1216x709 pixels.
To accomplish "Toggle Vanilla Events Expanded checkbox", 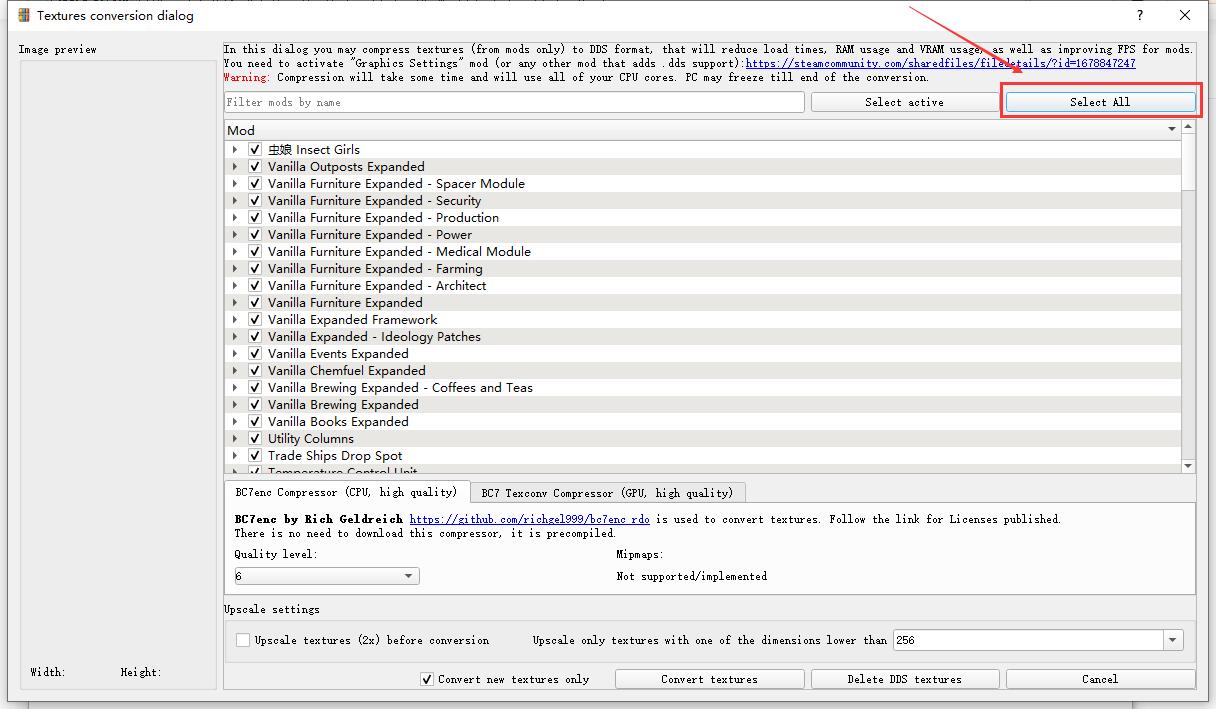I will pos(255,354).
